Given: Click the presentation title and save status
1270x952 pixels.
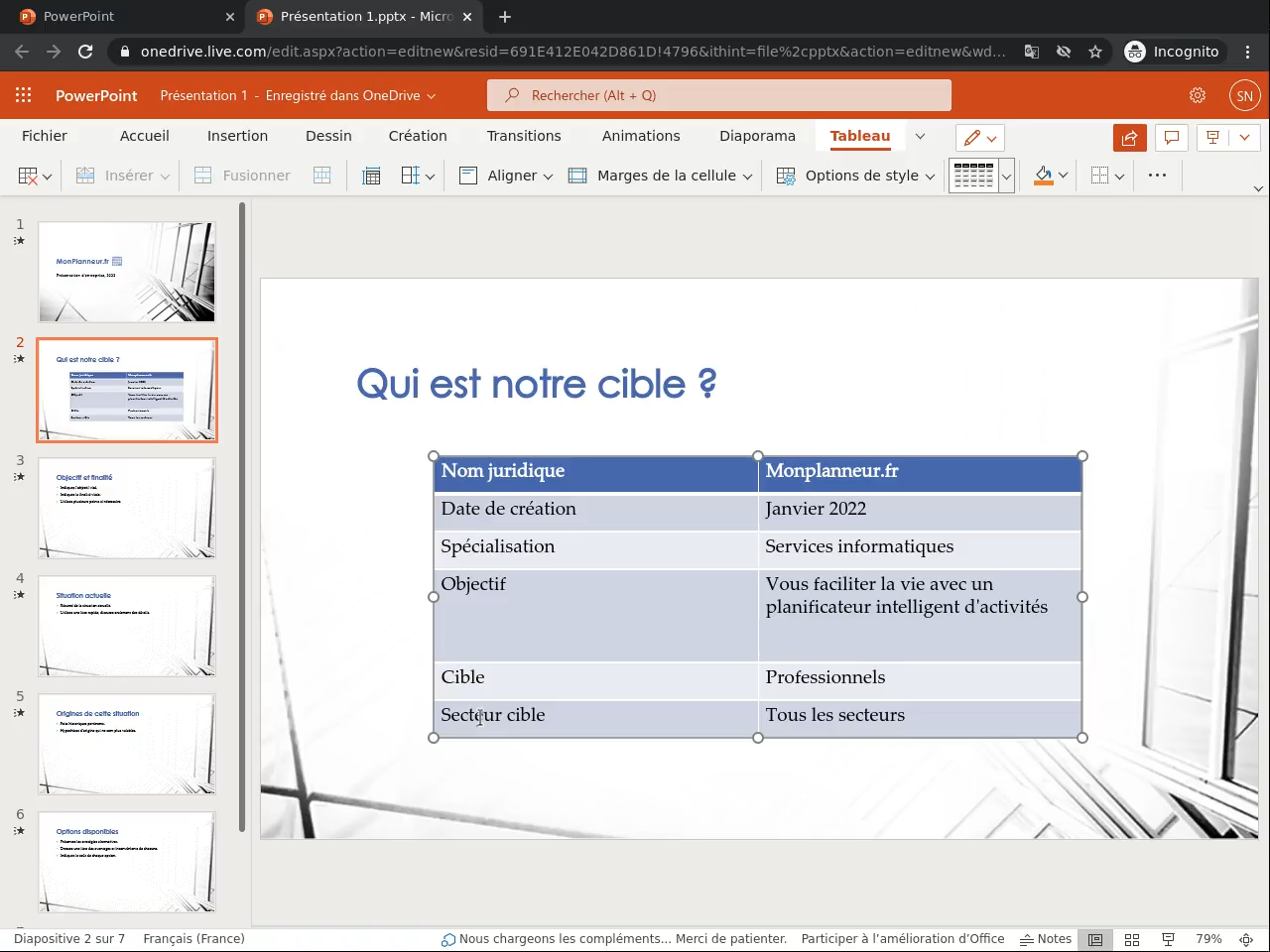Looking at the screenshot, I should coord(298,95).
